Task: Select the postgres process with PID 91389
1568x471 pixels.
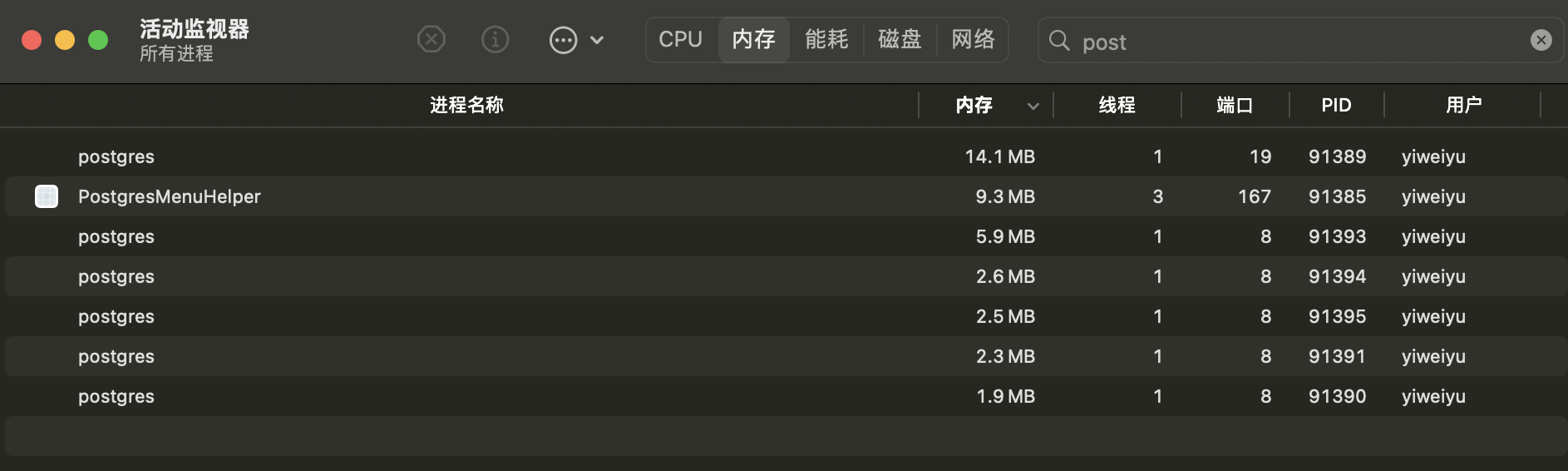Action: pos(116,156)
